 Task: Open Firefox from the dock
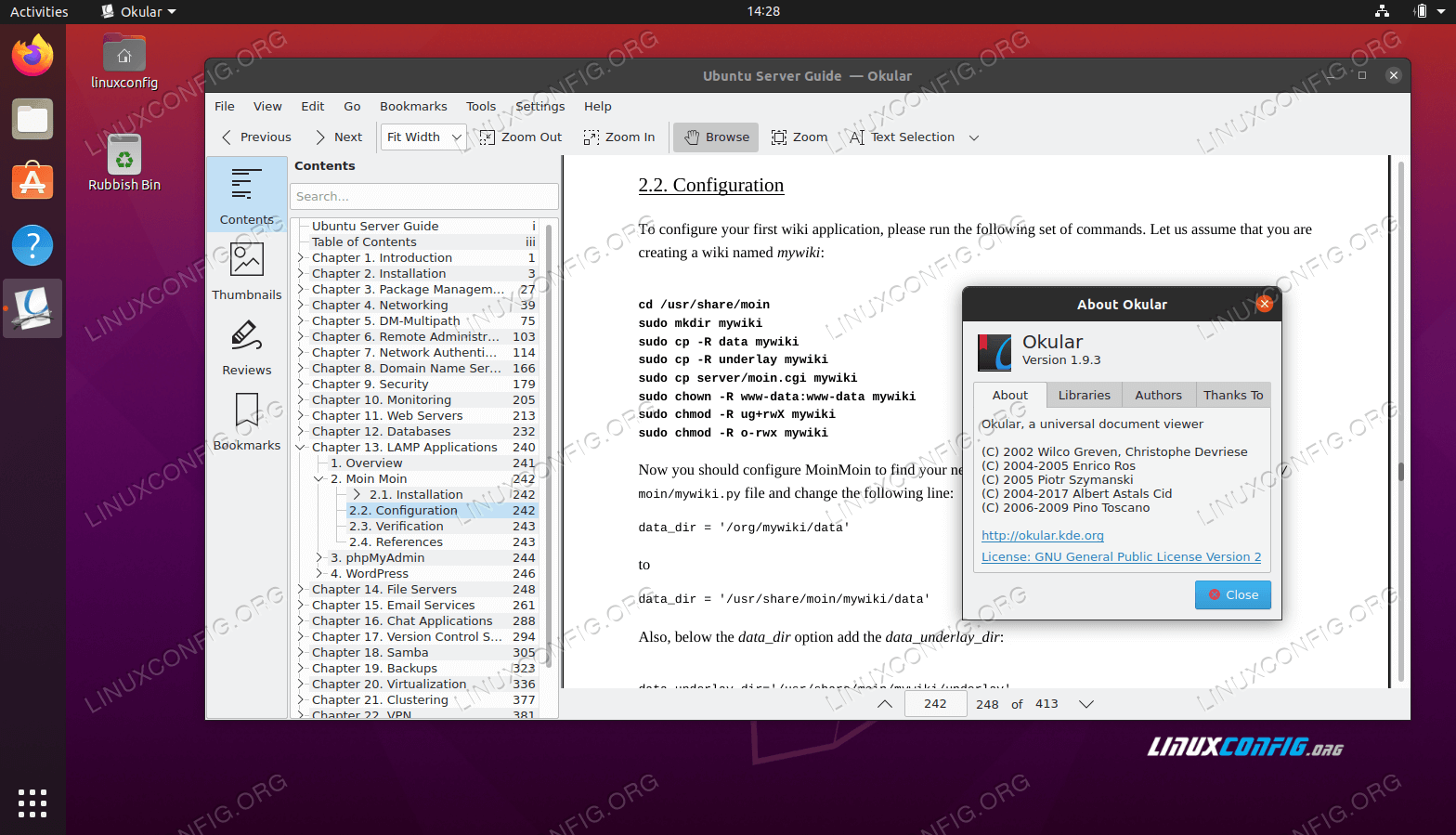pyautogui.click(x=32, y=55)
